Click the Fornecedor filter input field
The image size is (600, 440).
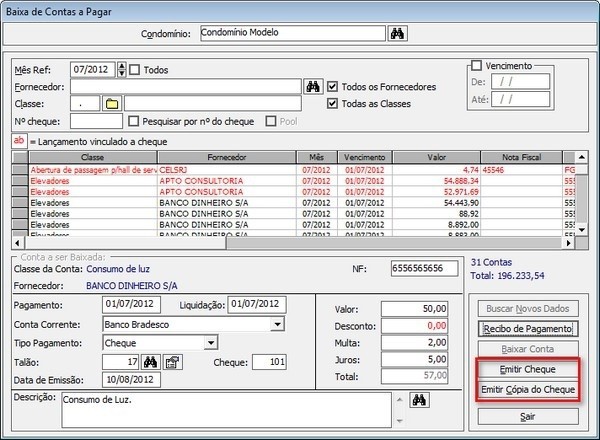[186, 86]
